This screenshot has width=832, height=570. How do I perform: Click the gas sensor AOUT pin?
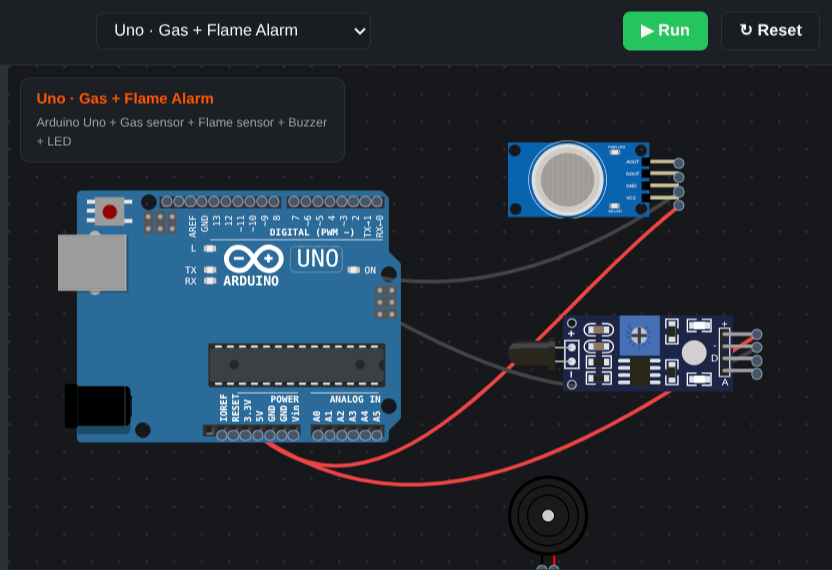(x=678, y=163)
